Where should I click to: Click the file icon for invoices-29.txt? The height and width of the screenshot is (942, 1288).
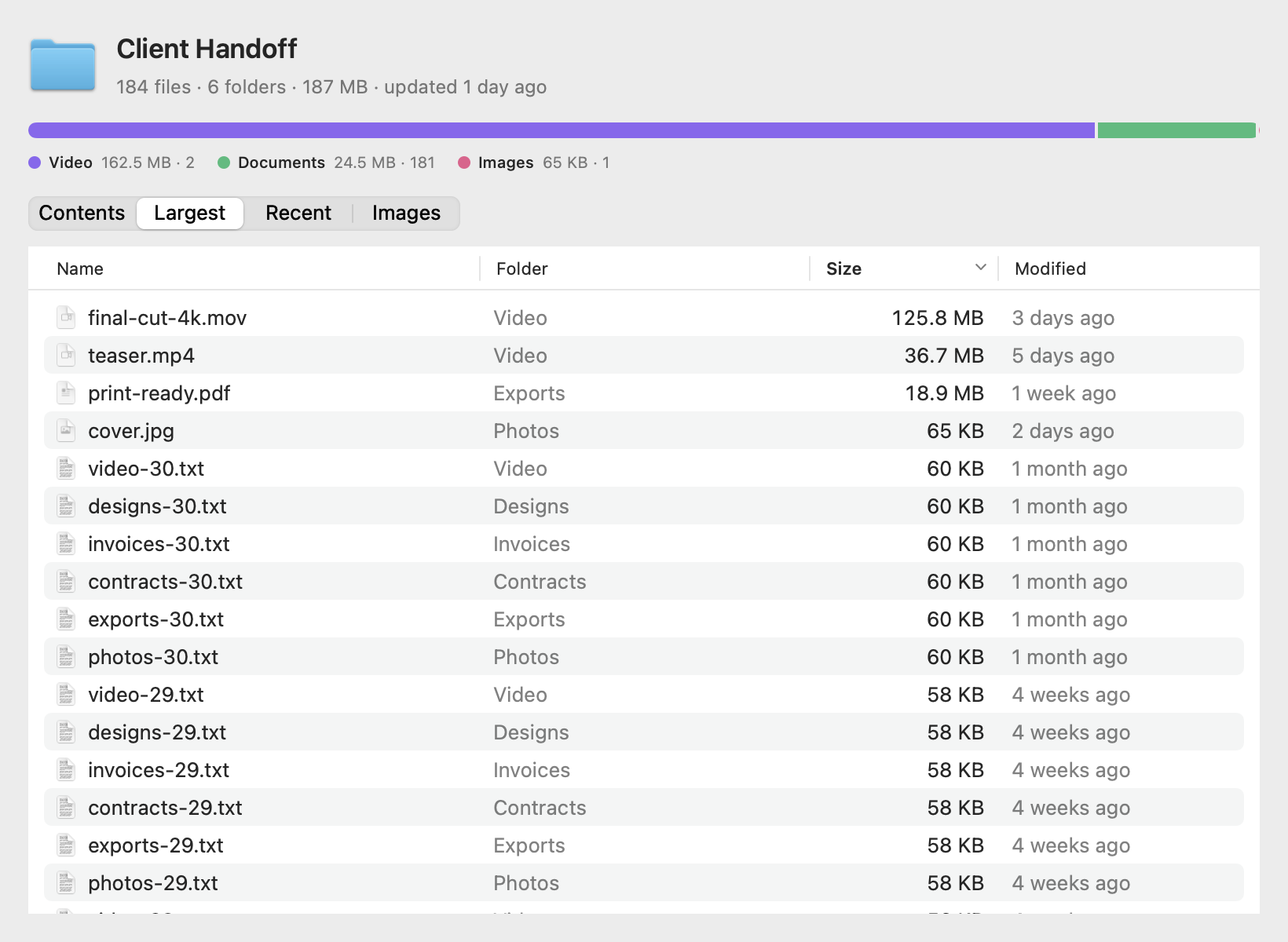(x=66, y=769)
